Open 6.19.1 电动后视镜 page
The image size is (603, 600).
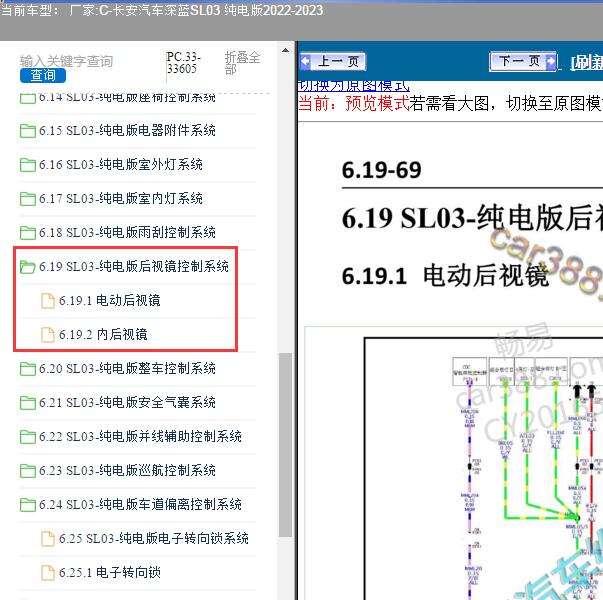(110, 300)
